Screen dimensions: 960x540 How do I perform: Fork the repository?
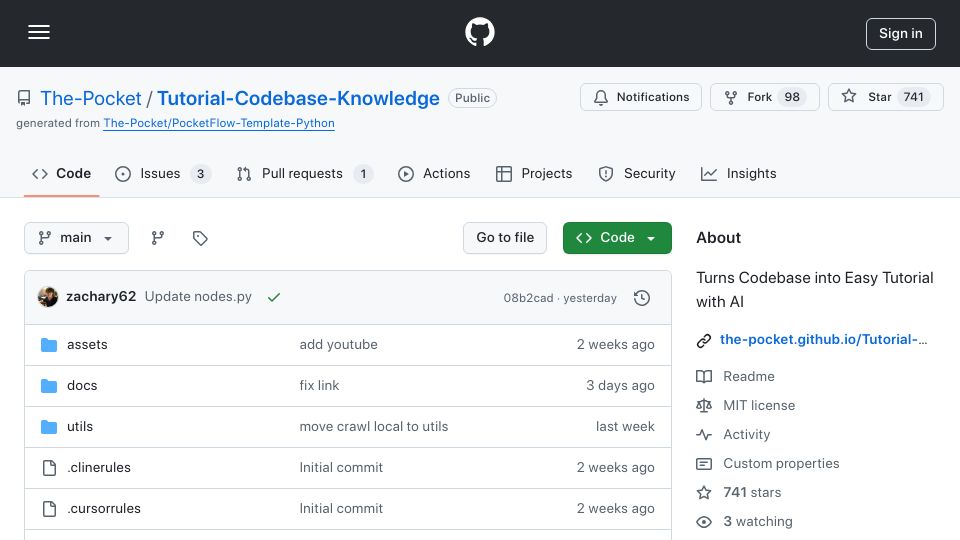(764, 97)
